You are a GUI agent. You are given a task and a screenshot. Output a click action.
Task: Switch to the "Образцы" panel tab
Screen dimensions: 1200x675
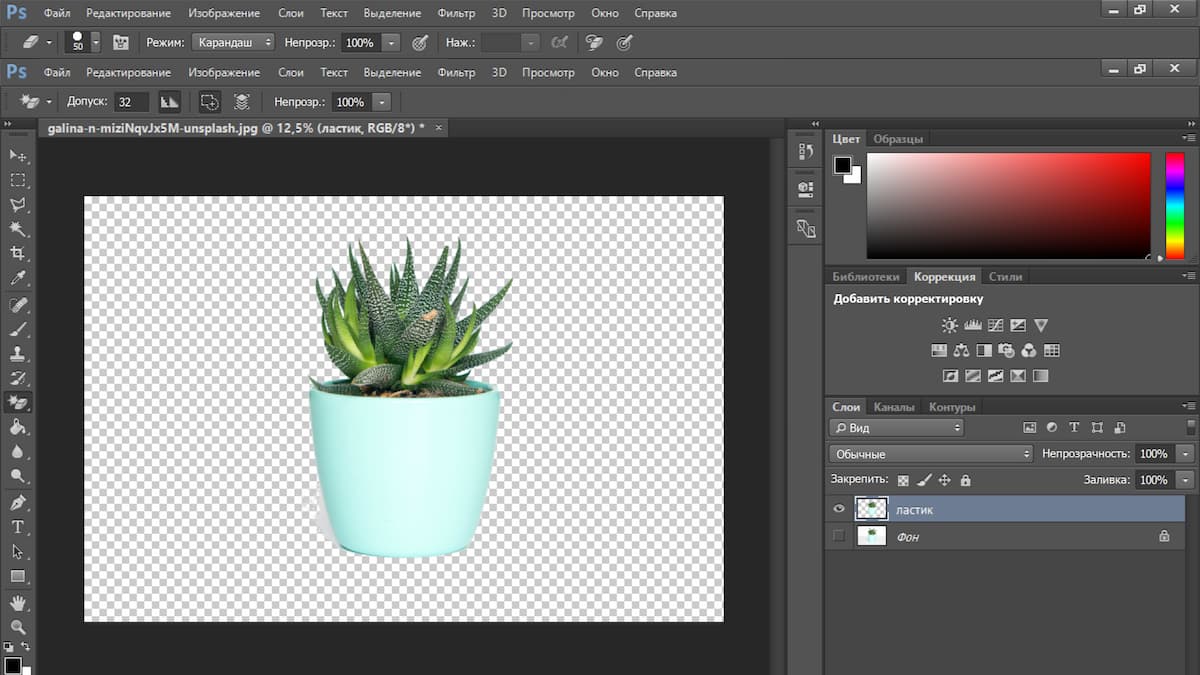pyautogui.click(x=897, y=139)
